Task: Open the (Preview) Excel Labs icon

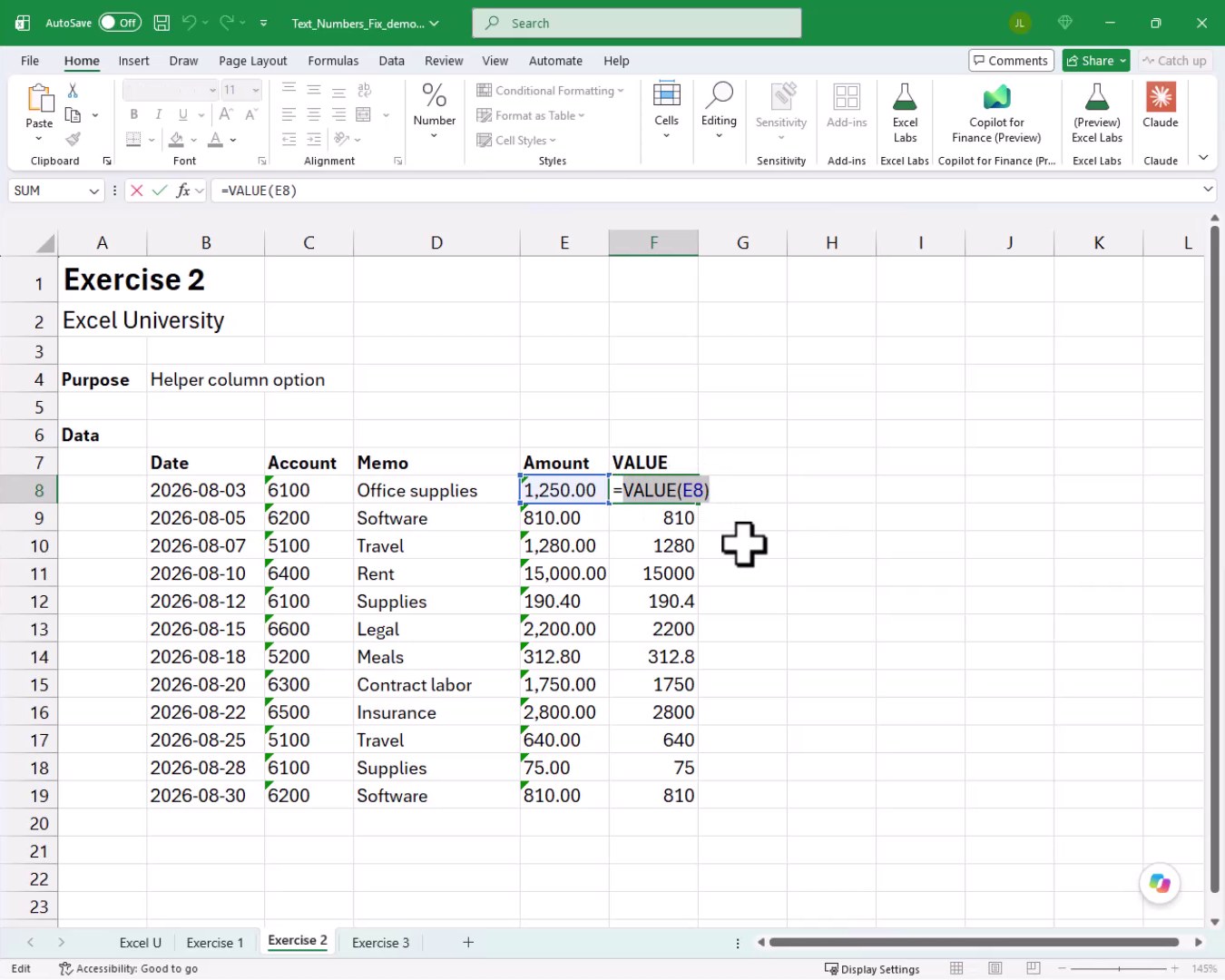Action: click(1097, 113)
